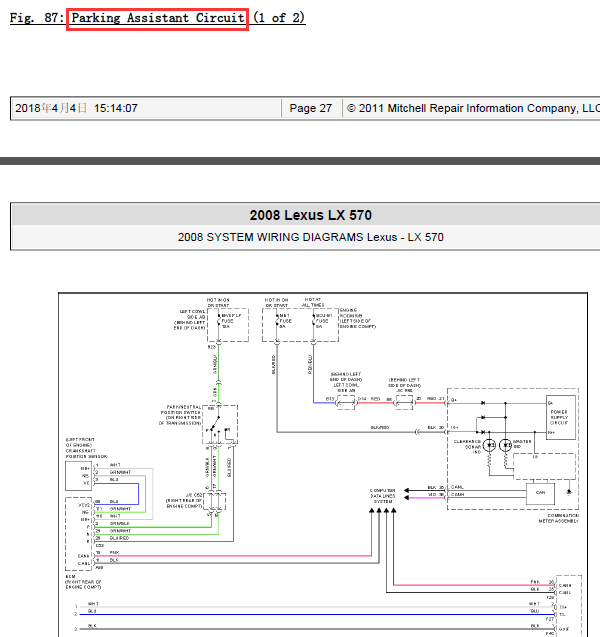Click the "2008 Lexus LX 570" title
The height and width of the screenshot is (637, 600).
click(310, 215)
